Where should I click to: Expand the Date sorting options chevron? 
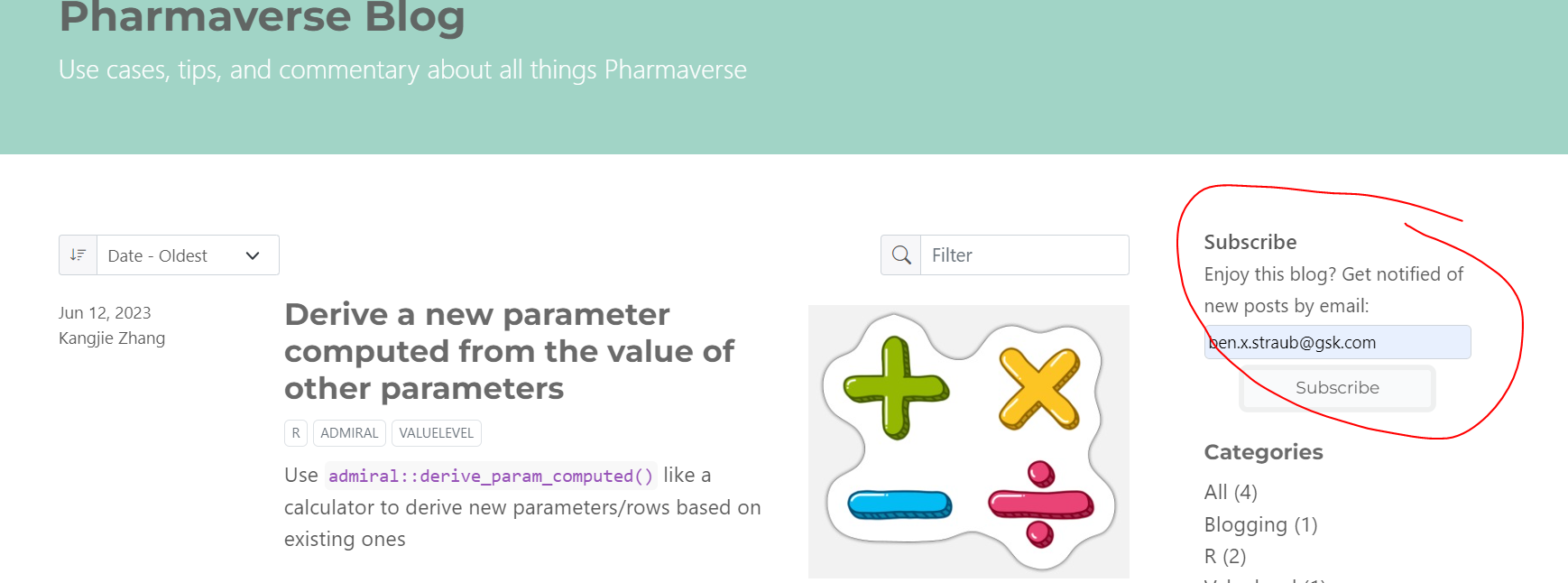(253, 255)
